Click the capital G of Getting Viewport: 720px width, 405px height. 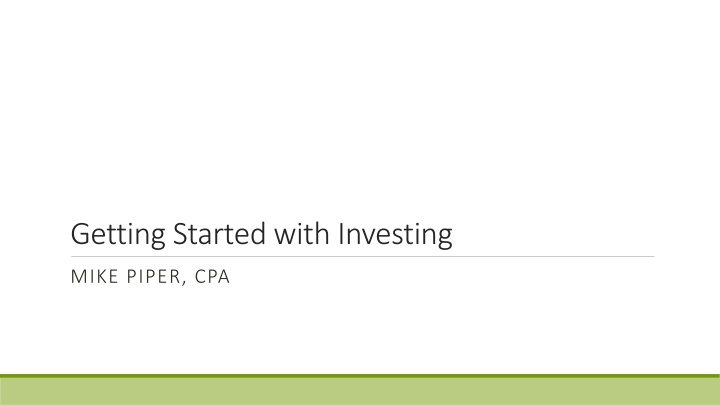80,234
